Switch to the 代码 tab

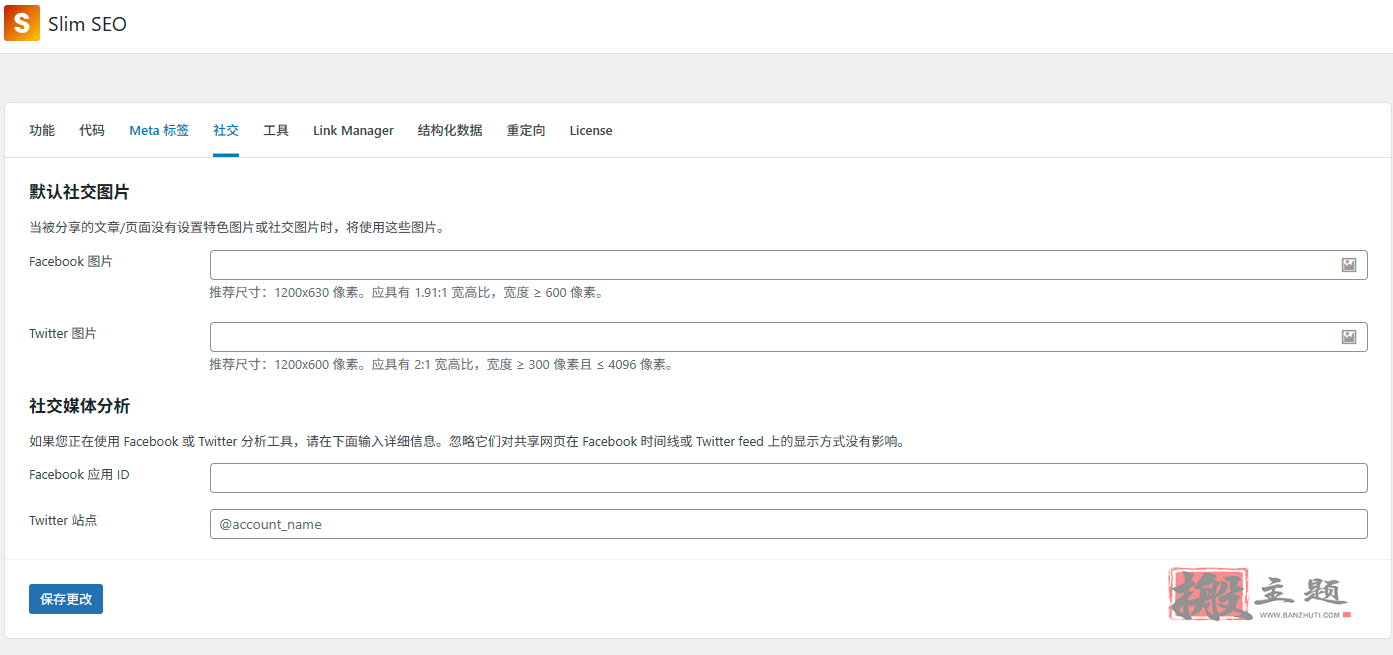(x=92, y=131)
